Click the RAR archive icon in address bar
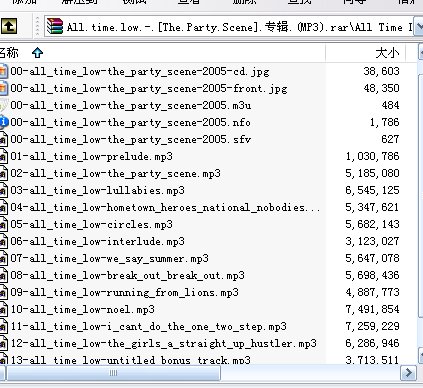This screenshot has height=388, width=423. 55,26
